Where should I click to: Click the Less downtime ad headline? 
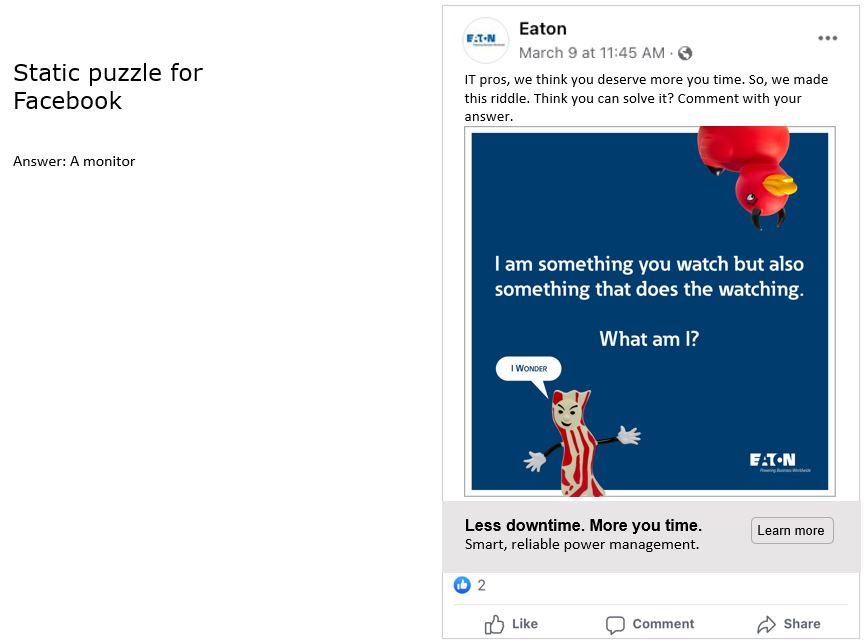(583, 526)
